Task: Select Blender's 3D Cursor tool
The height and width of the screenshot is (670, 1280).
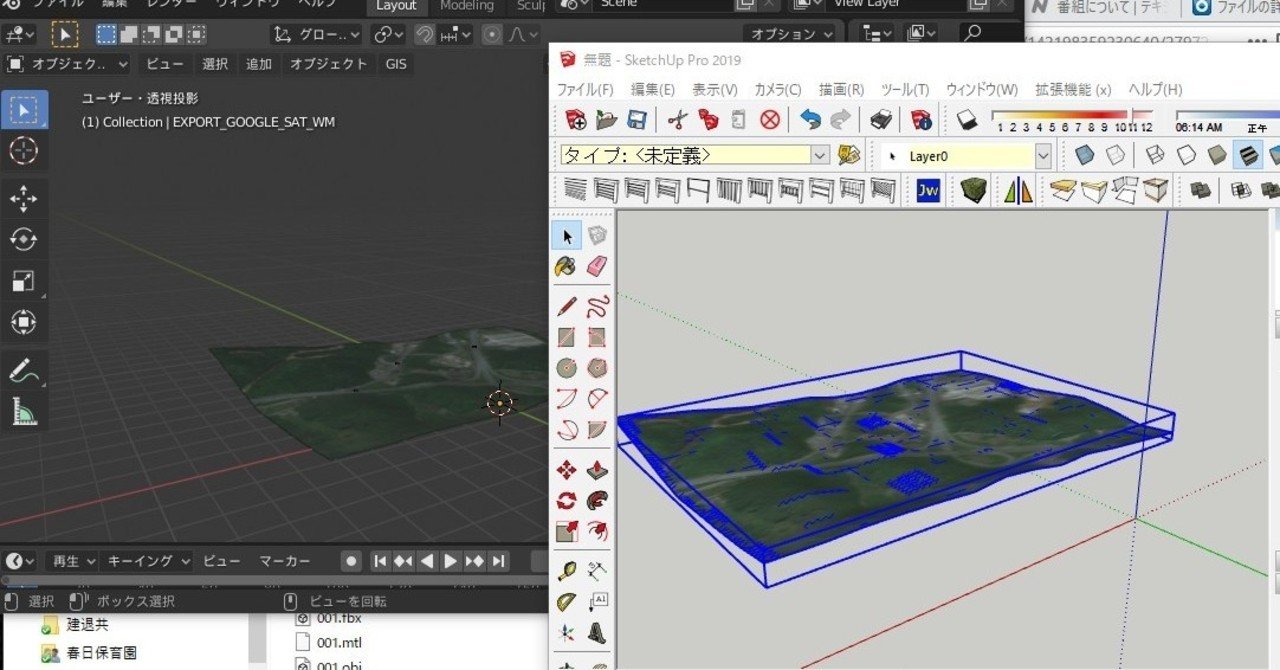Action: (23, 151)
